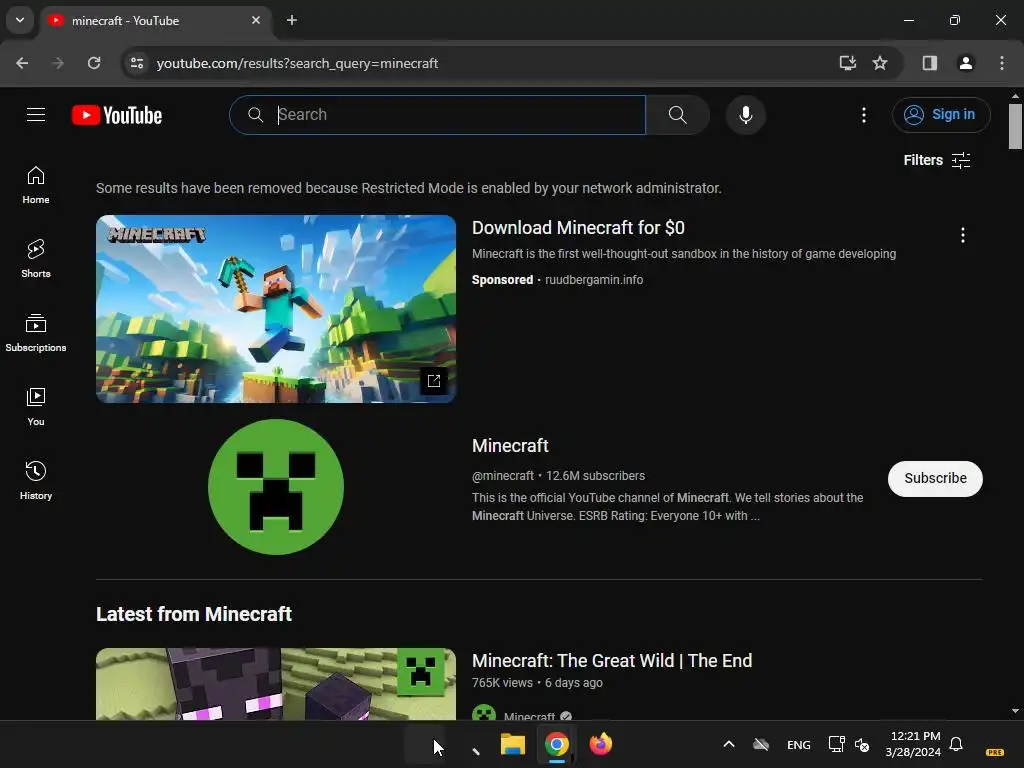Open the Chrome profile icon
The width and height of the screenshot is (1024, 768).
pyautogui.click(x=966, y=63)
